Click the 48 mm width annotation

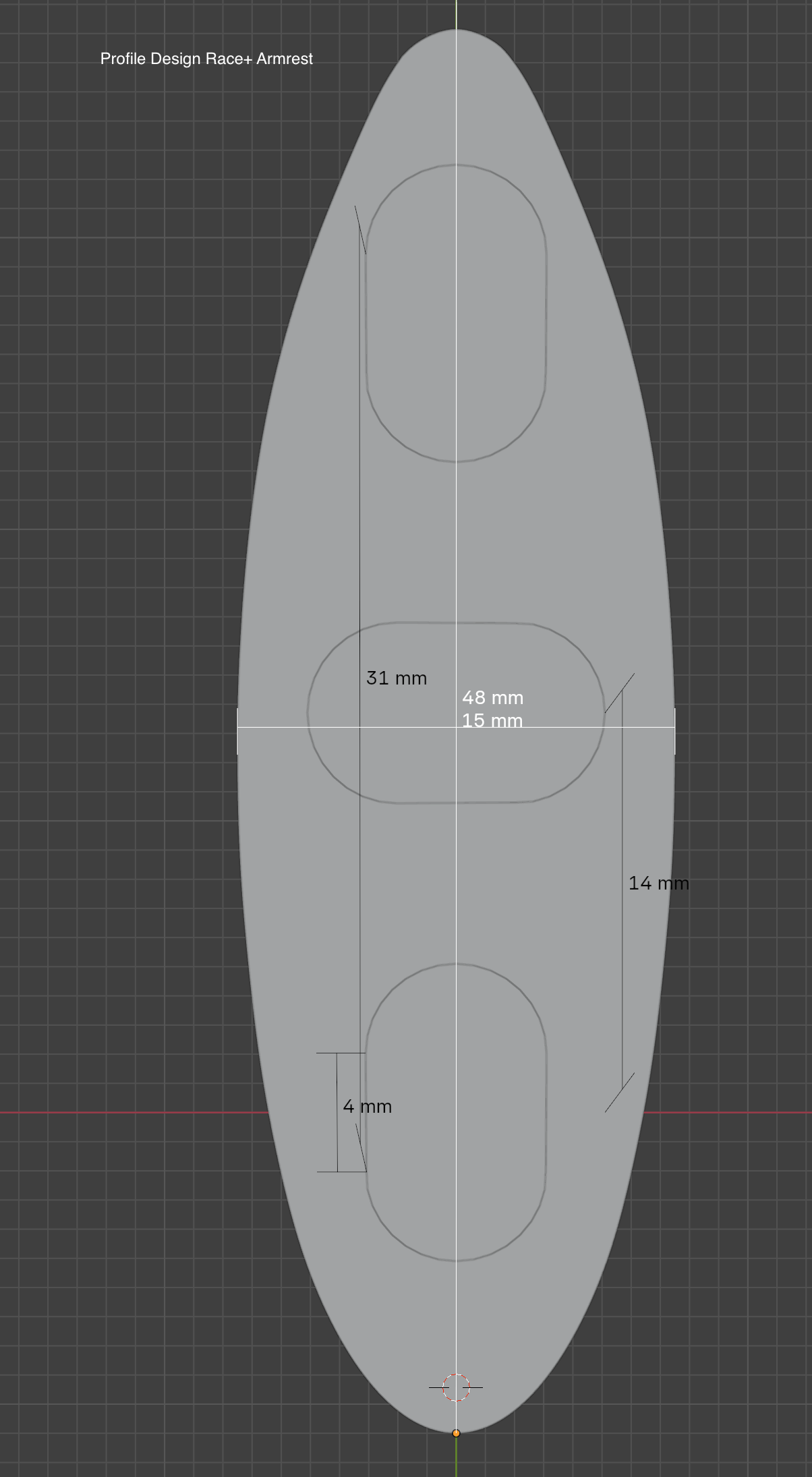coord(492,697)
